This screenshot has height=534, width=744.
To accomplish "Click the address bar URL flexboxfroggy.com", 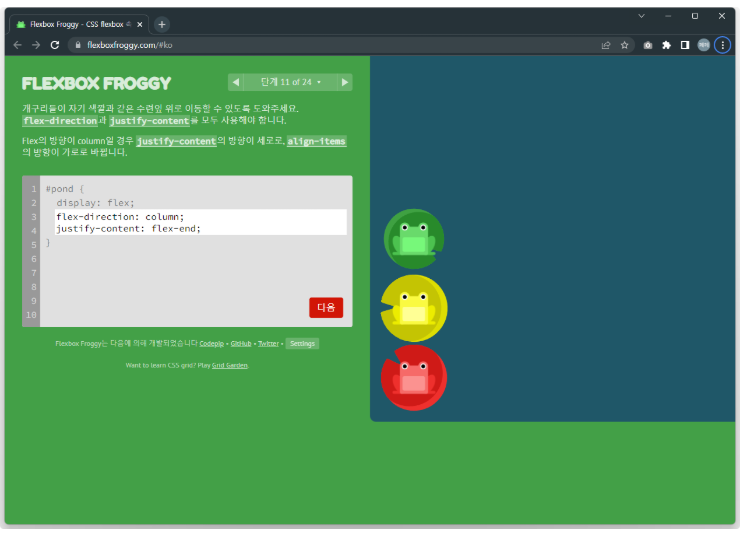I will point(130,45).
